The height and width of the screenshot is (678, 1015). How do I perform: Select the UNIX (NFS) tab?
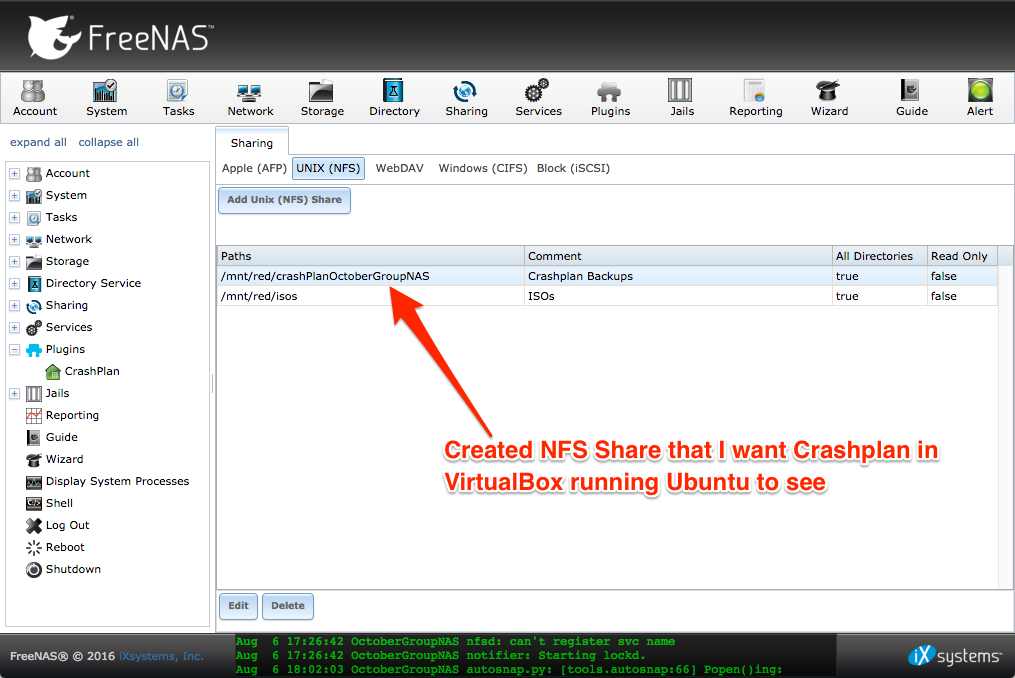[x=328, y=168]
